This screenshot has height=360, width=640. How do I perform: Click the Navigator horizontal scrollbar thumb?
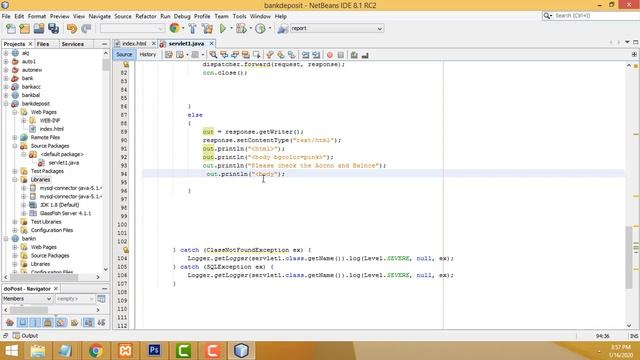tap(29, 310)
